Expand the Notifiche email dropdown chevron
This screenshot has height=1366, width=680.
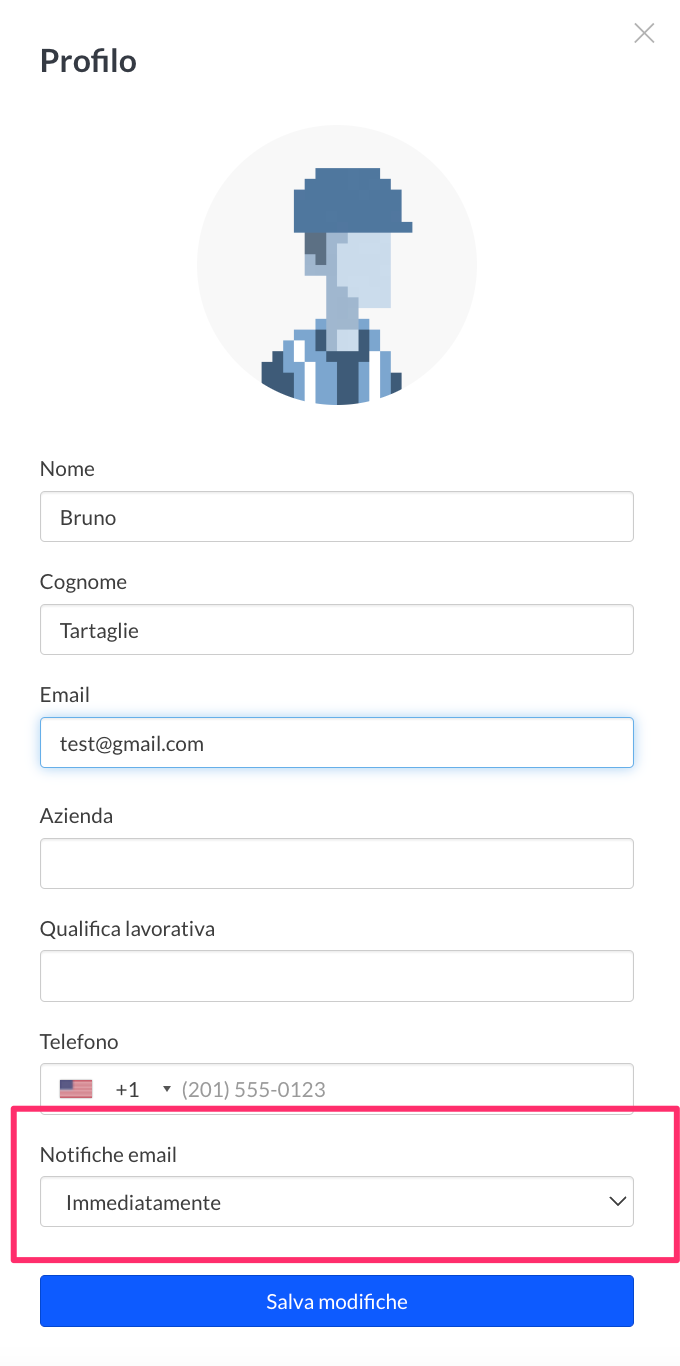(x=618, y=1202)
